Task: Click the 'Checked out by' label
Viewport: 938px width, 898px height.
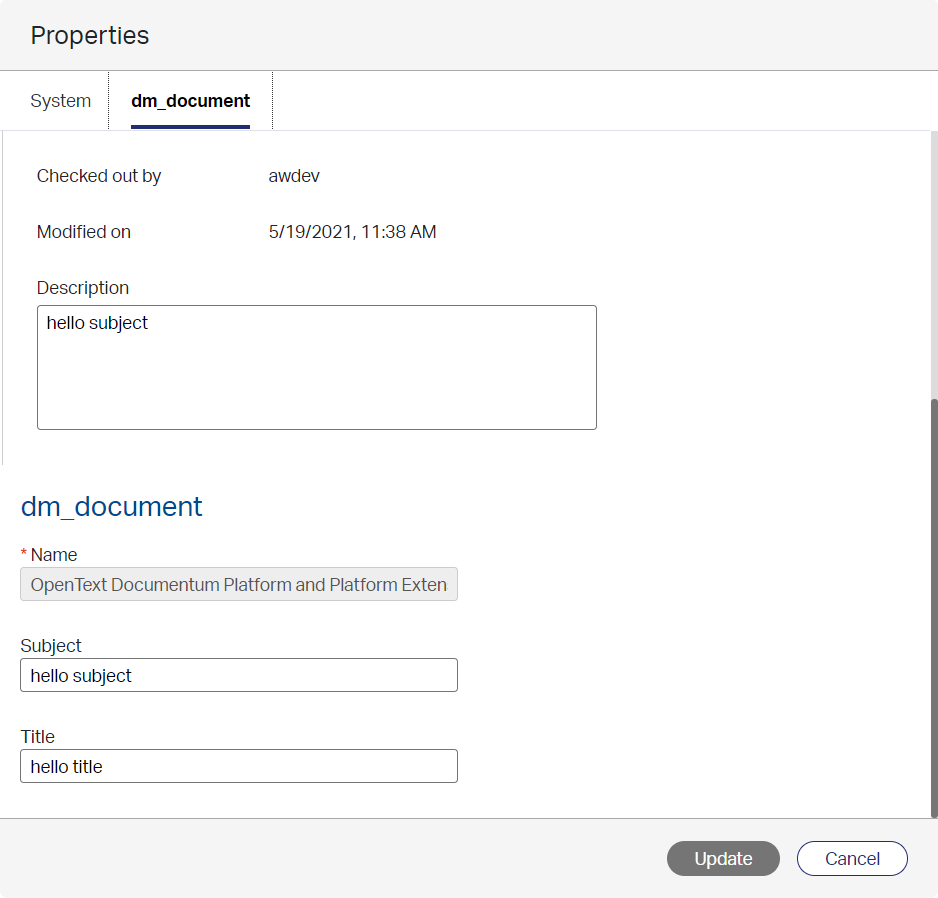Action: point(99,176)
